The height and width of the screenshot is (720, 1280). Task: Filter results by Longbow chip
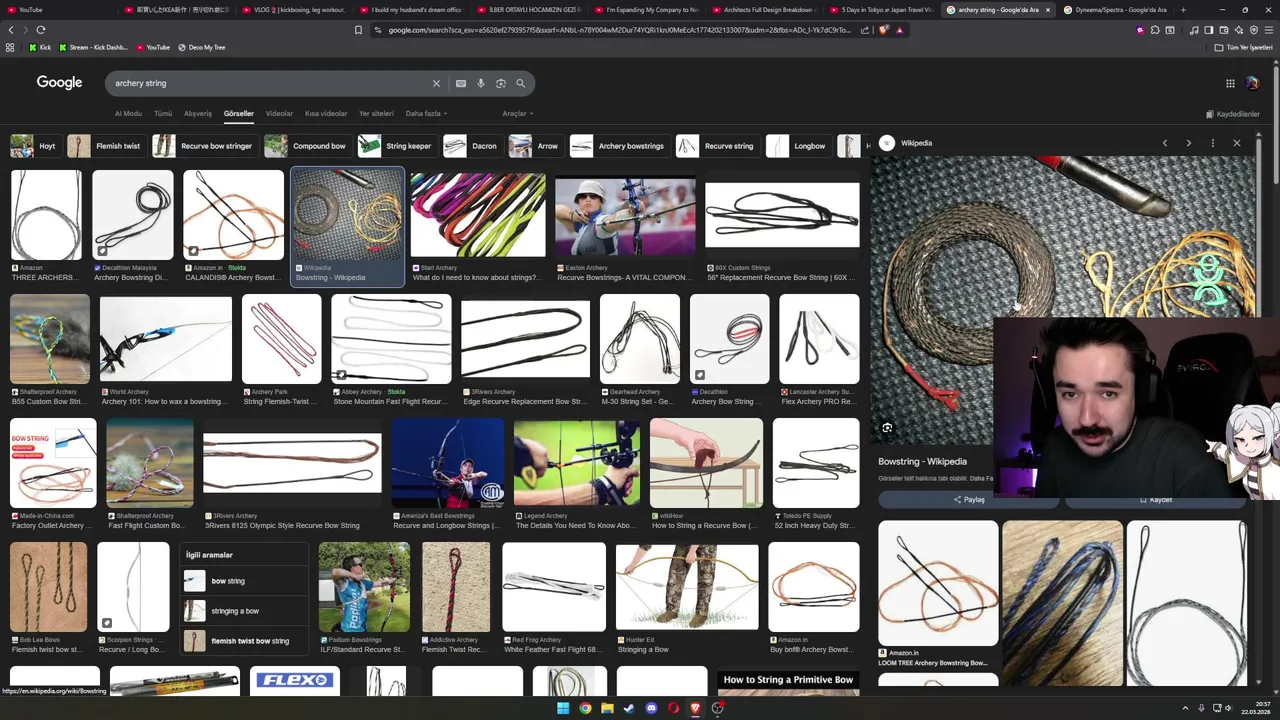pyautogui.click(x=798, y=146)
